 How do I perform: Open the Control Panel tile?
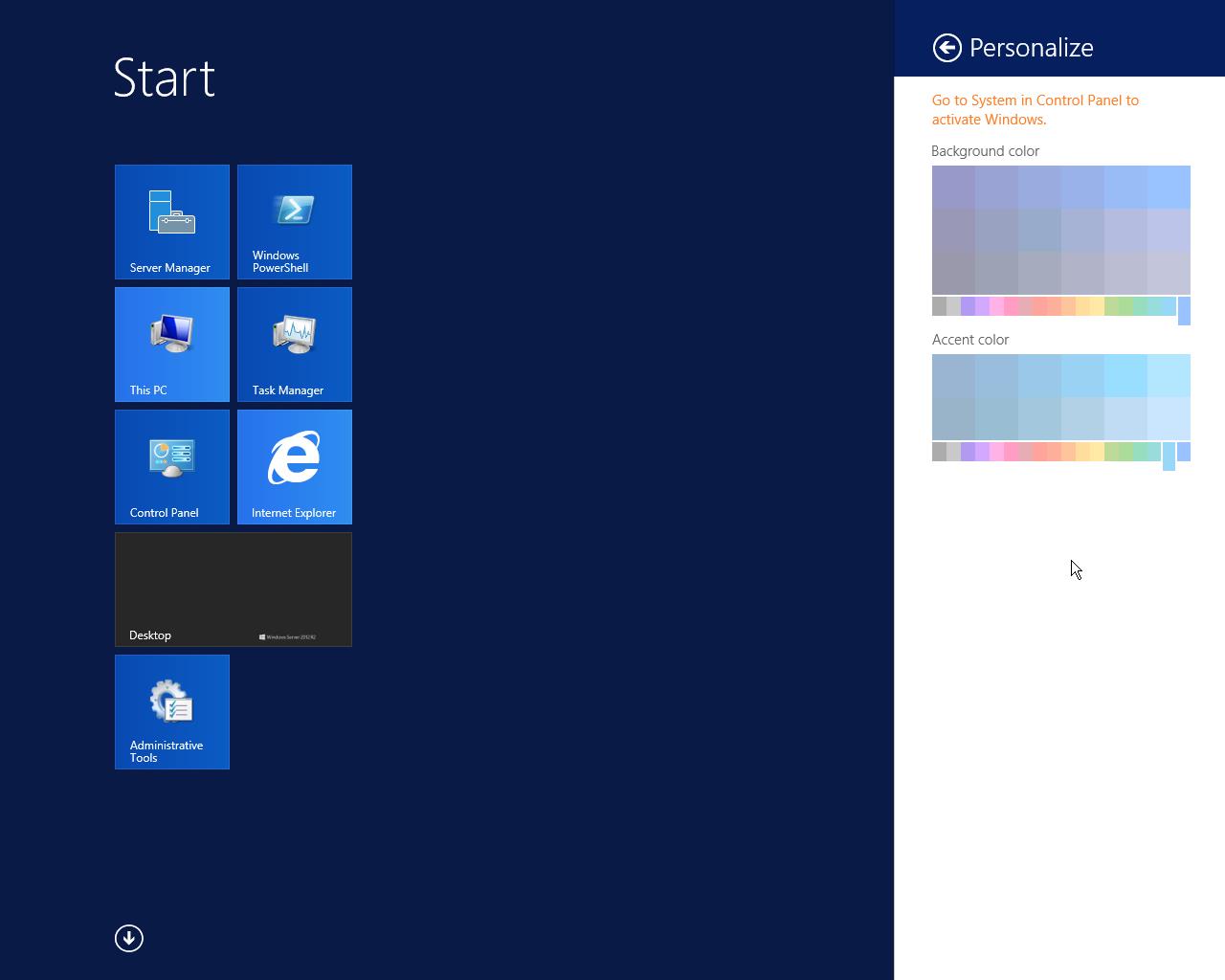[172, 467]
